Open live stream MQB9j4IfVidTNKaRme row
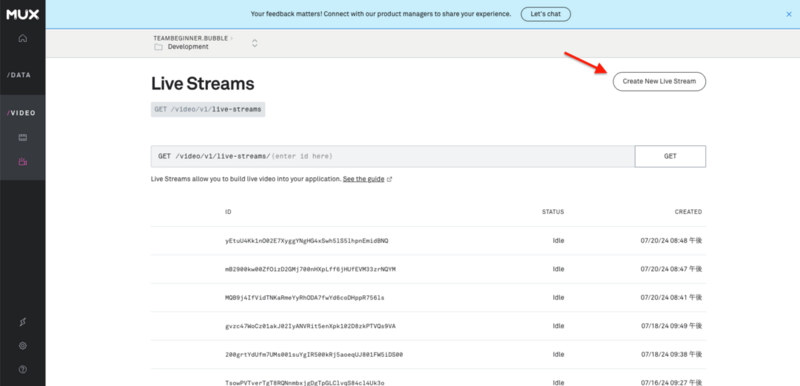The width and height of the screenshot is (800, 386). point(429,298)
